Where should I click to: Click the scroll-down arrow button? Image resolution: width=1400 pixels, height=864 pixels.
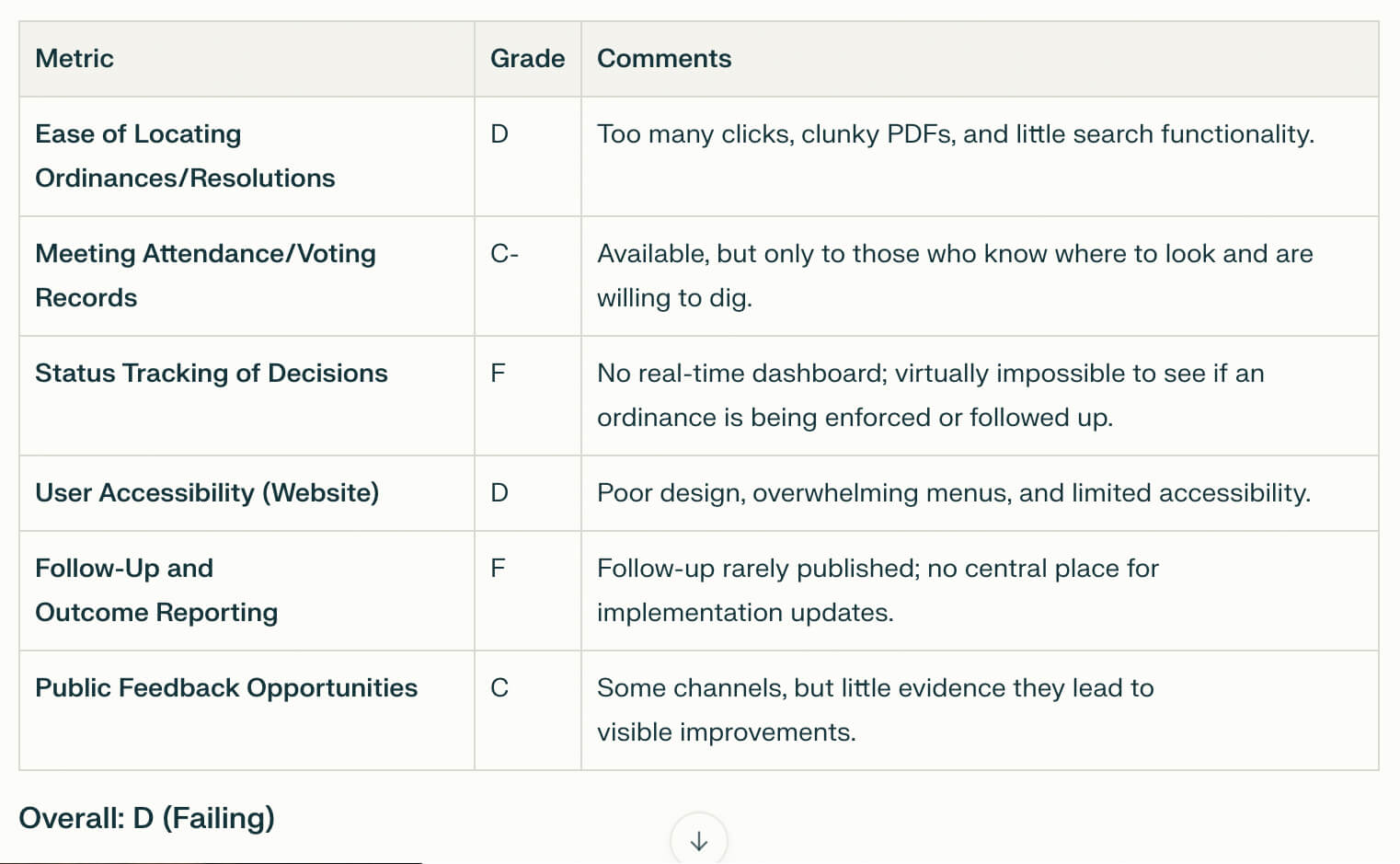[699, 840]
